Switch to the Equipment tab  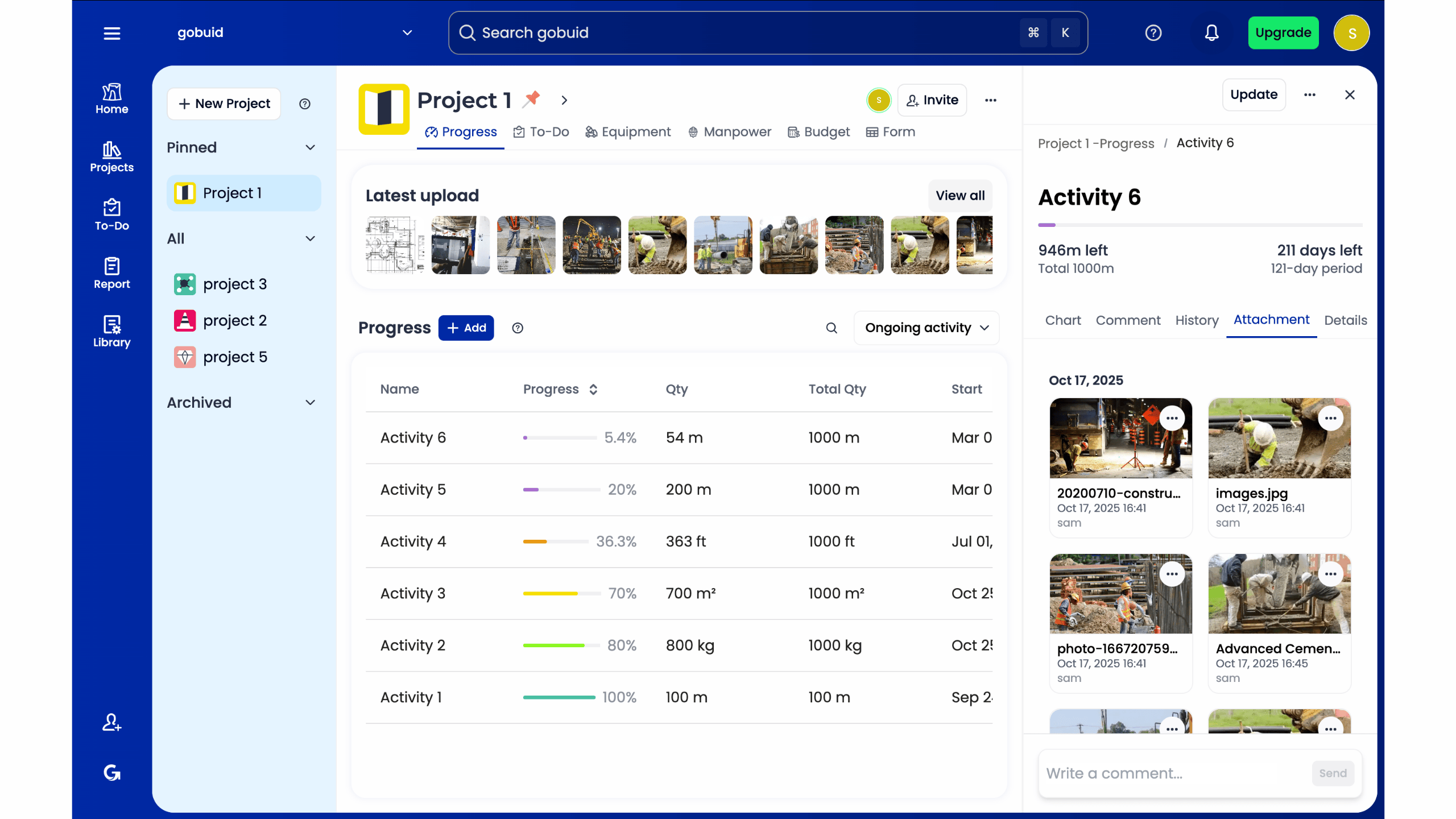628,131
